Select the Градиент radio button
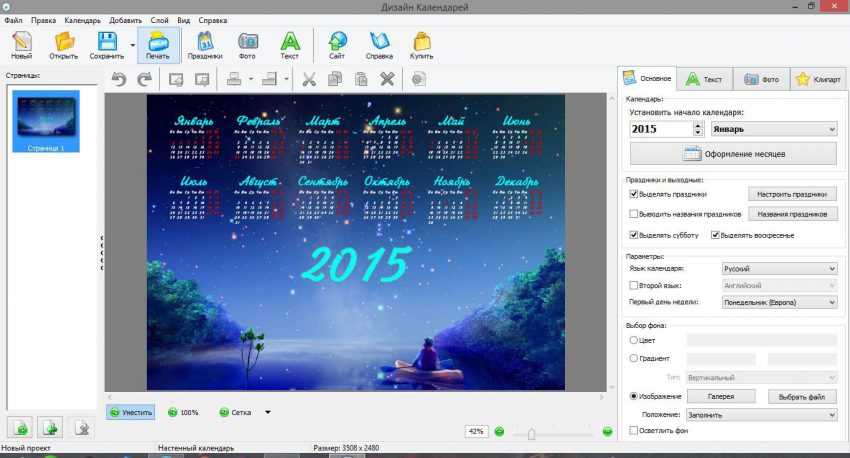850x458 pixels. click(634, 358)
